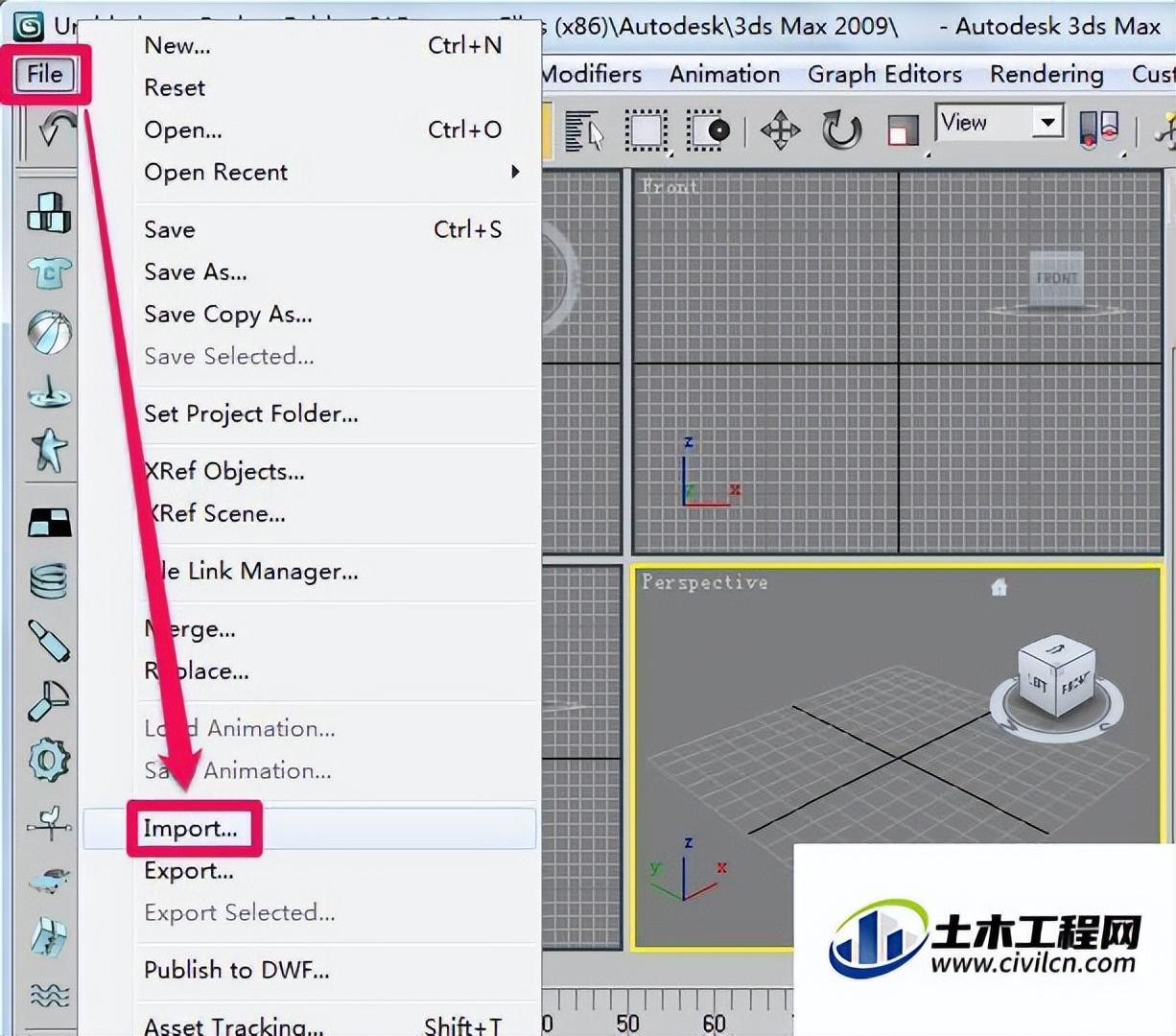Open the teapot Clothing tool in sidebar
This screenshot has width=1176, height=1036.
(49, 272)
